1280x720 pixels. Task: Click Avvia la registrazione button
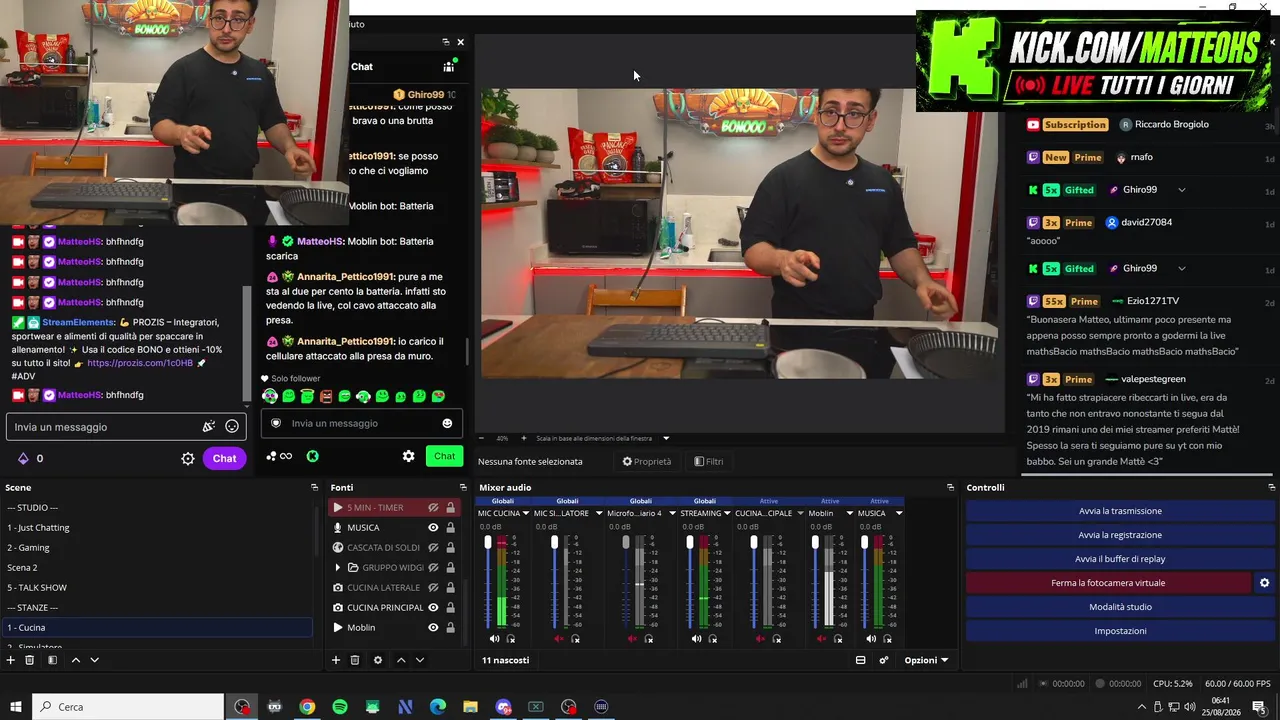point(1120,535)
